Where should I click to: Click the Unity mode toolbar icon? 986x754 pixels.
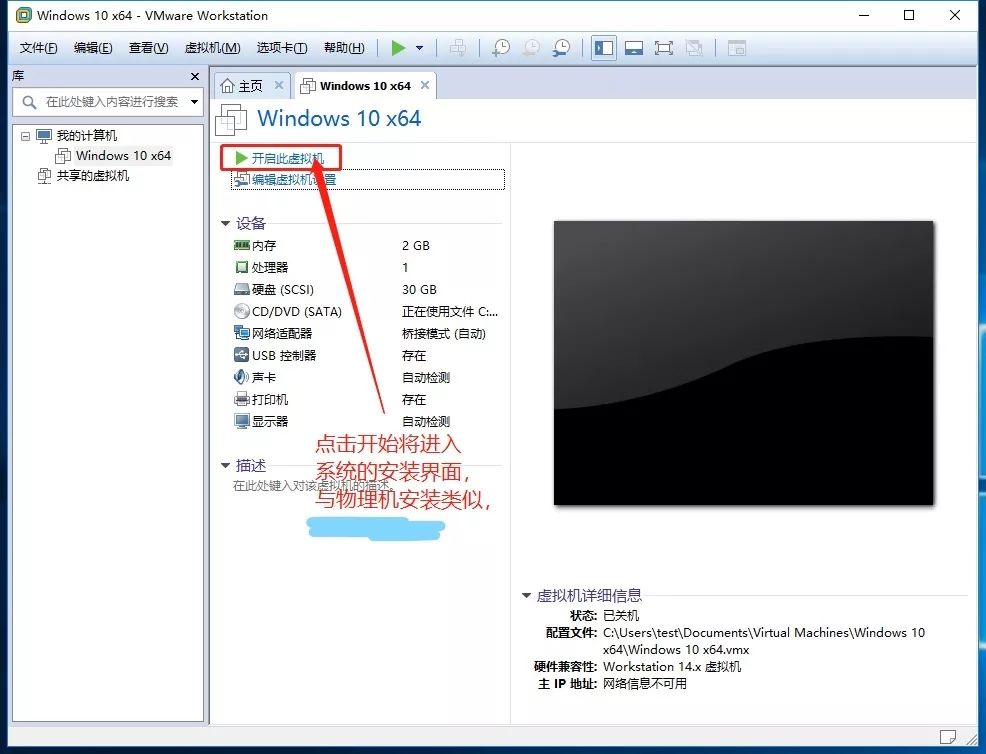[694, 48]
